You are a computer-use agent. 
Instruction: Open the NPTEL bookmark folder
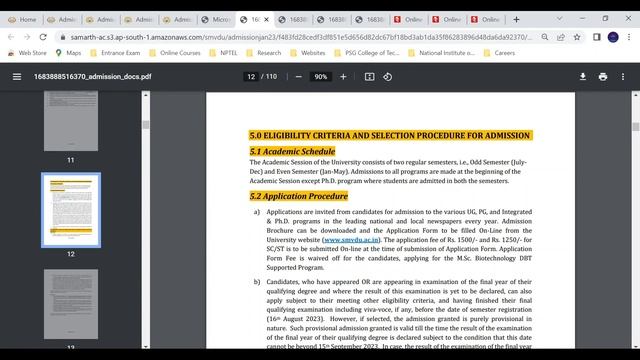pyautogui.click(x=223, y=53)
